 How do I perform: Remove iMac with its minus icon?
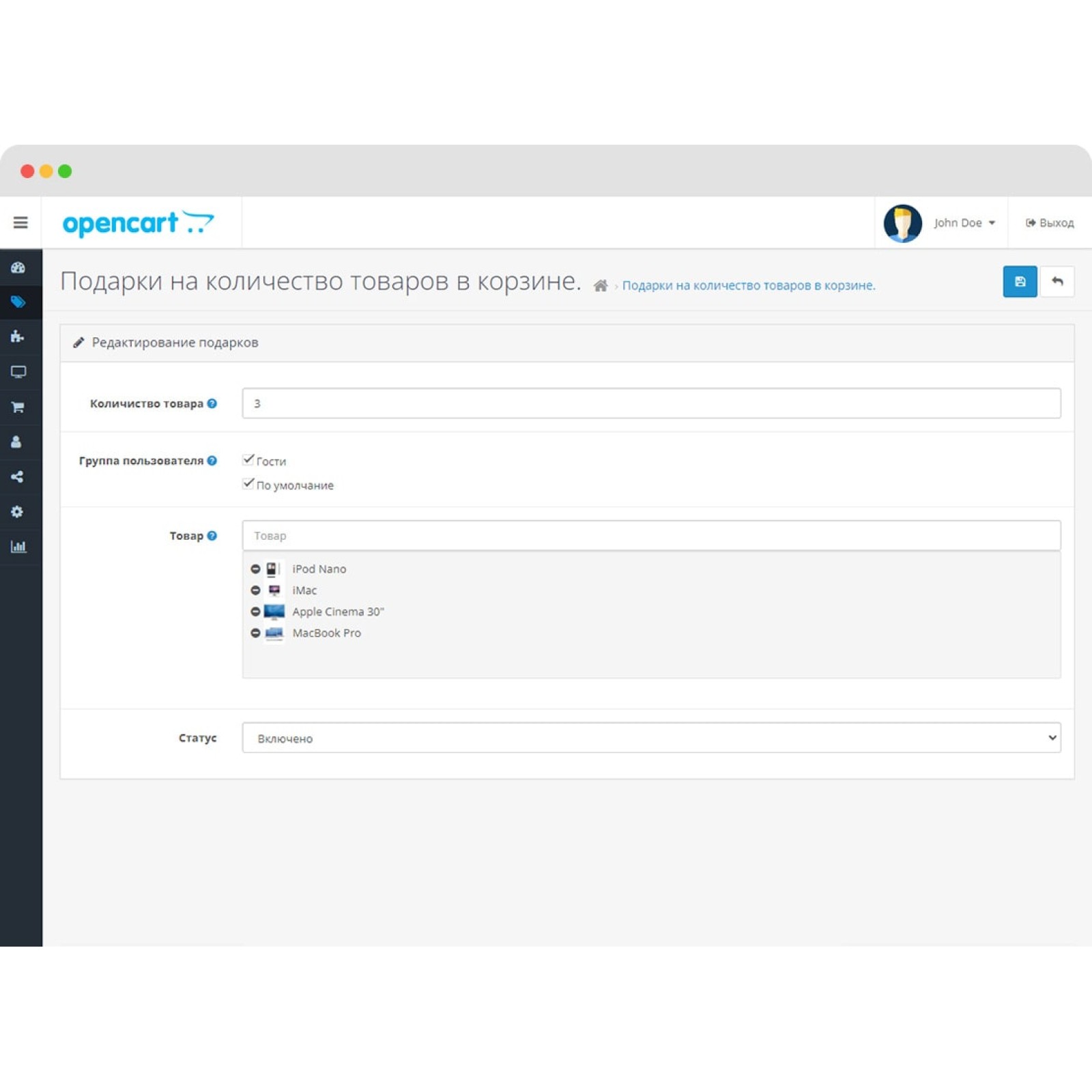[x=255, y=590]
